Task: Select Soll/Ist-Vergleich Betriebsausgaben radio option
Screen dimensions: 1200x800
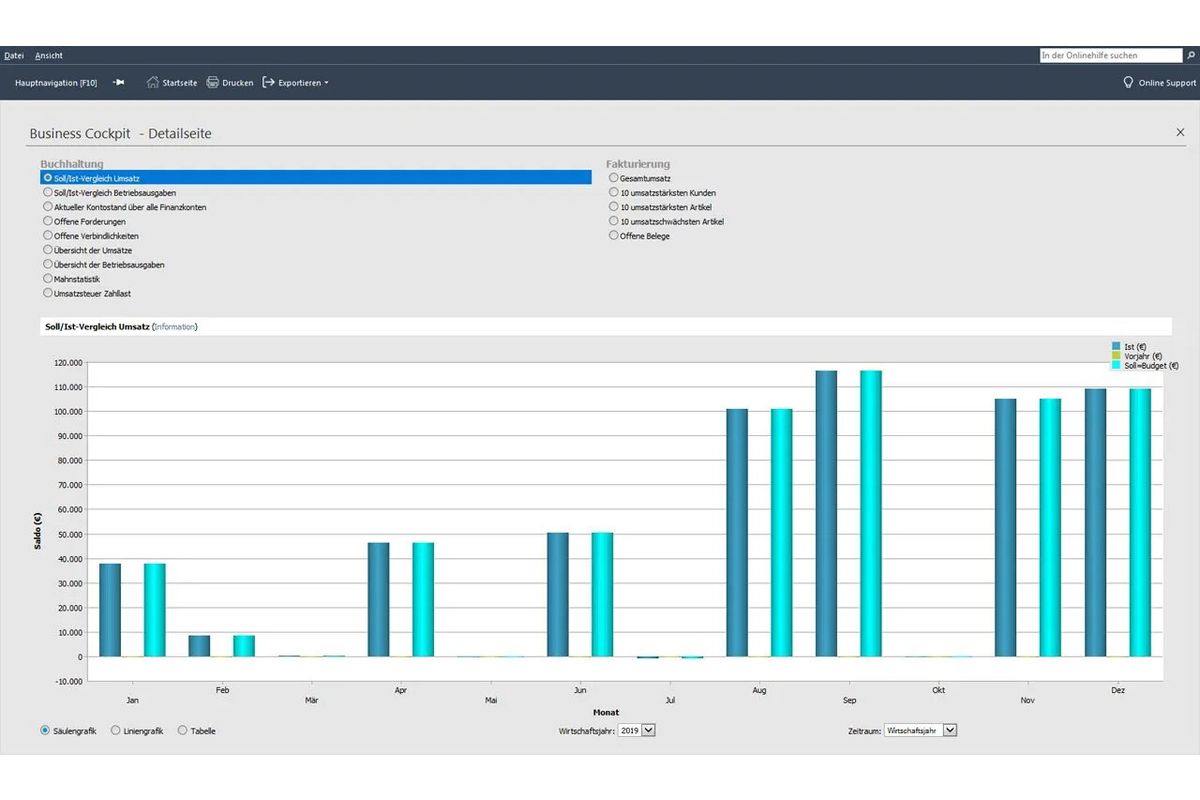Action: (x=47, y=192)
